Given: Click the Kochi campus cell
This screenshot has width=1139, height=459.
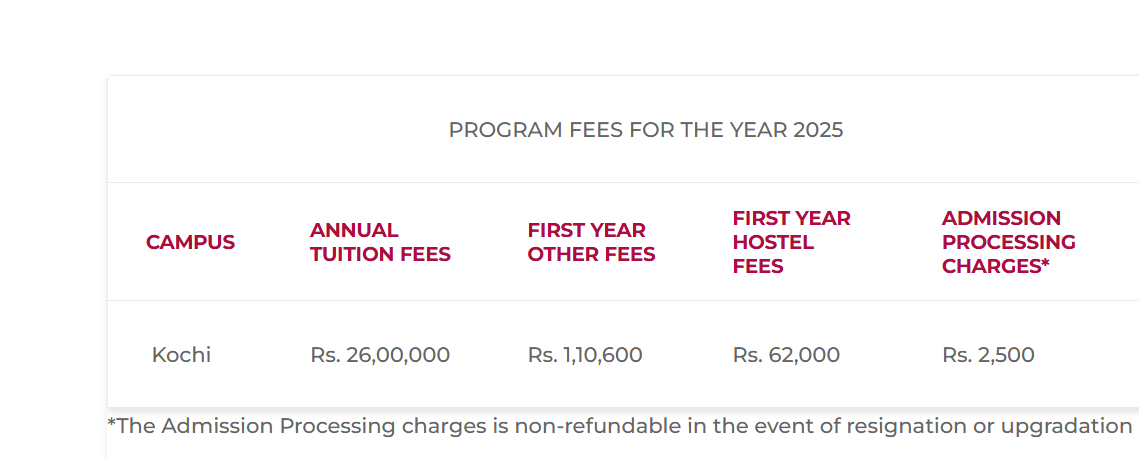Looking at the screenshot, I should (x=181, y=355).
